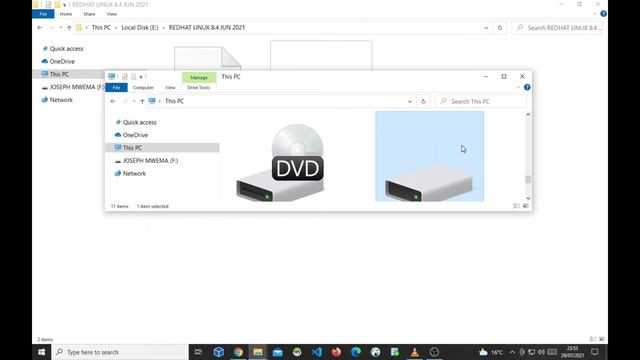
Task: Open the Windows Start menu
Action: [42, 352]
